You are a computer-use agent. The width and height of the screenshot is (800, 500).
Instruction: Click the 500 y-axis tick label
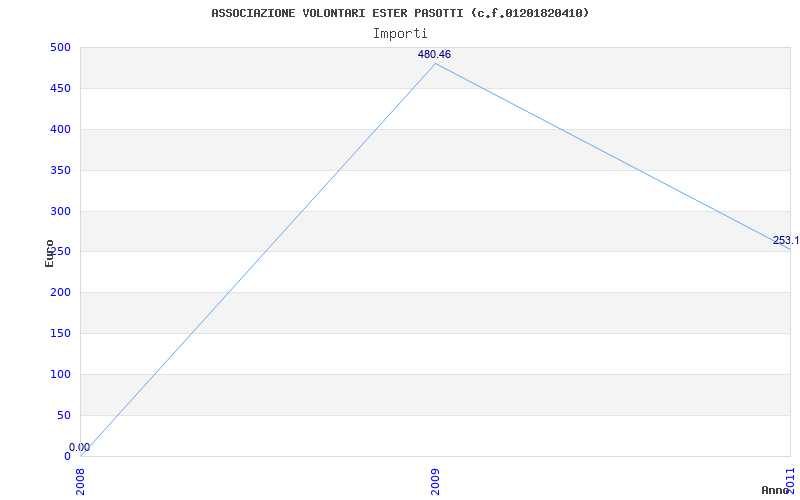point(60,47)
